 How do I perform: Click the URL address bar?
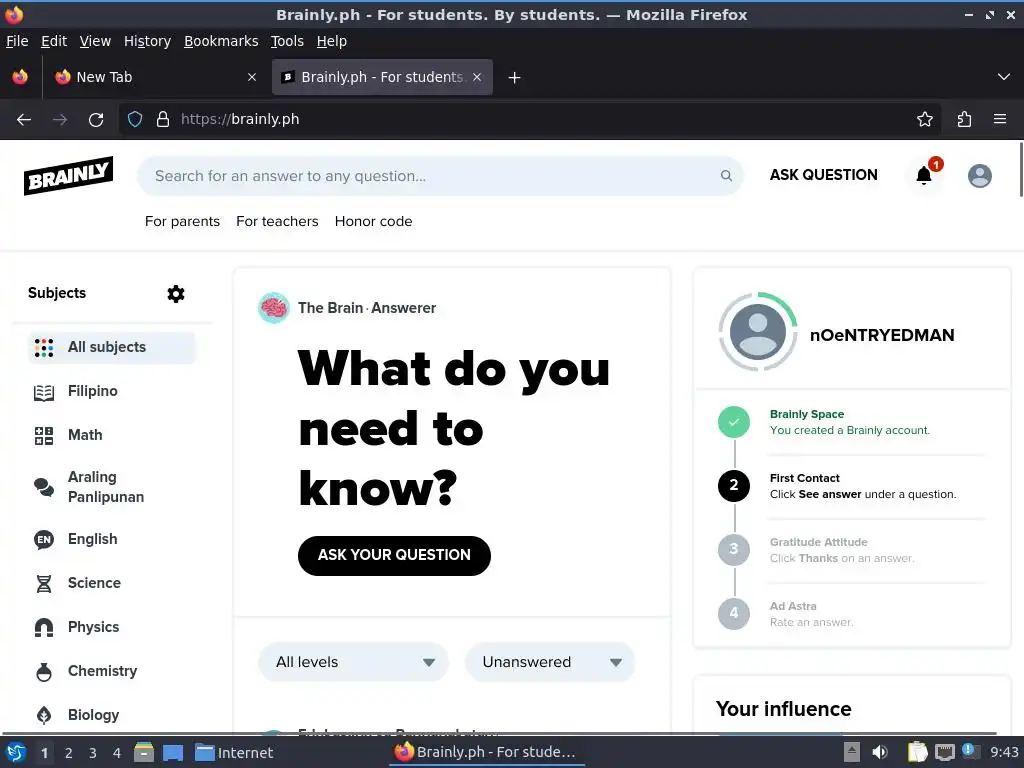[529, 120]
